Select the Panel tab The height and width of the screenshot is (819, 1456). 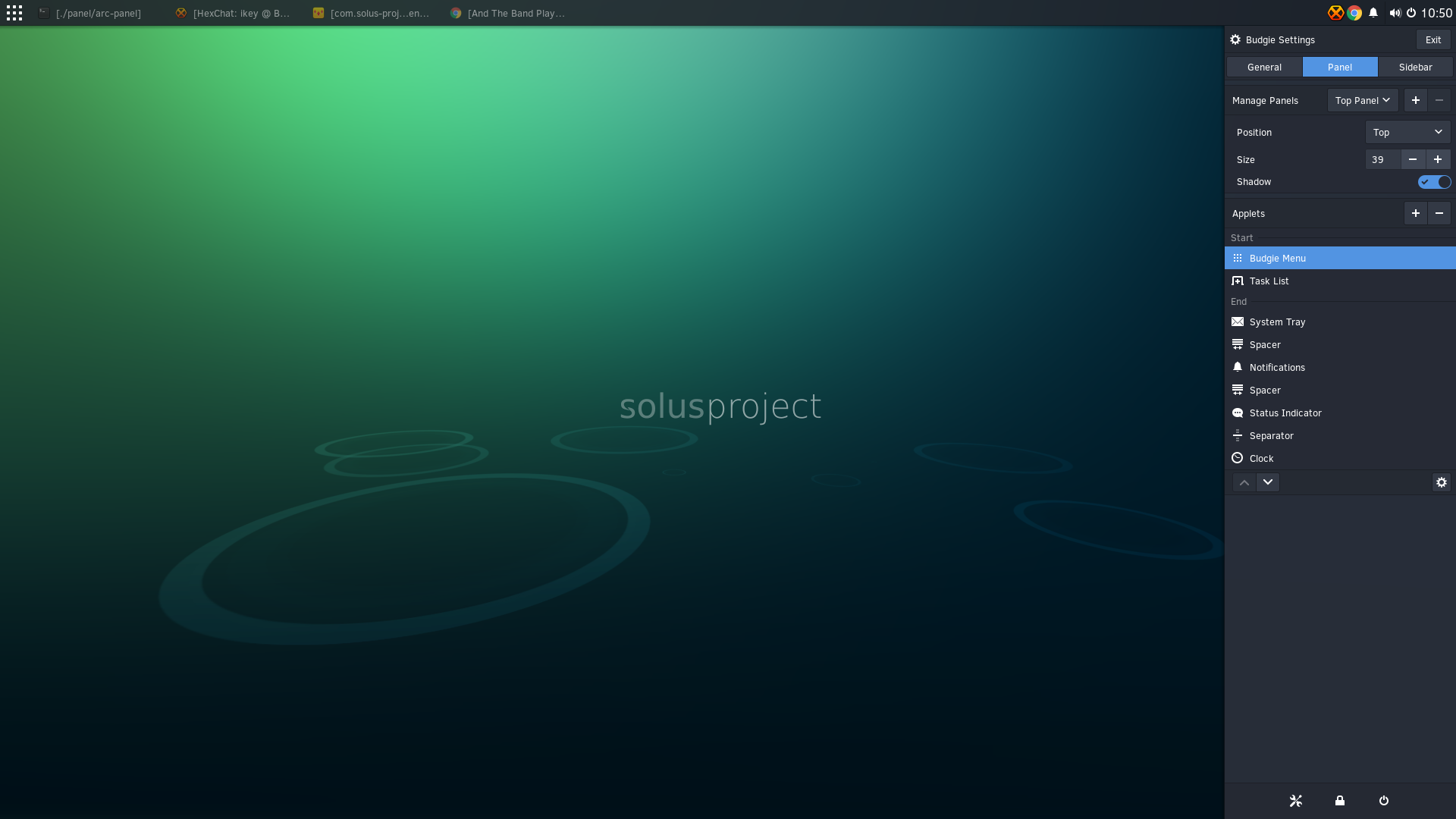pos(1340,67)
